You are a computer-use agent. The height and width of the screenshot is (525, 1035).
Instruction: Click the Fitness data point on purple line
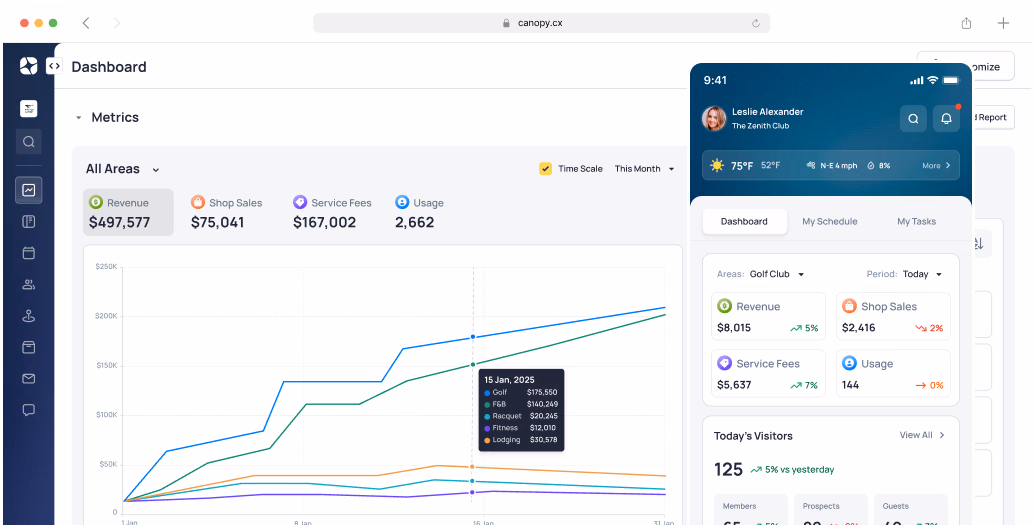tap(472, 493)
